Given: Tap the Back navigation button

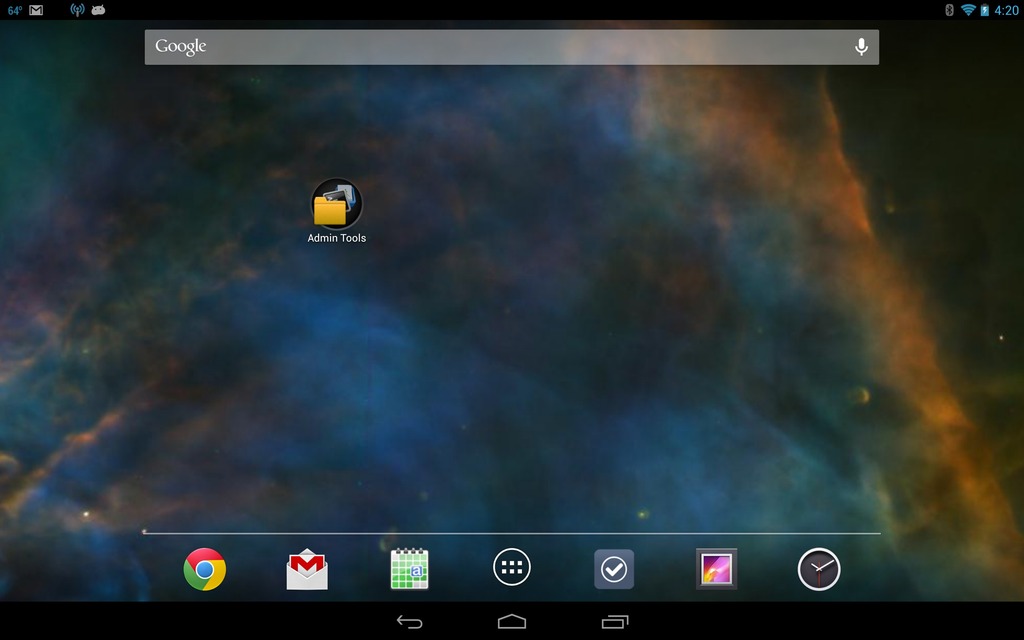Looking at the screenshot, I should (x=409, y=622).
